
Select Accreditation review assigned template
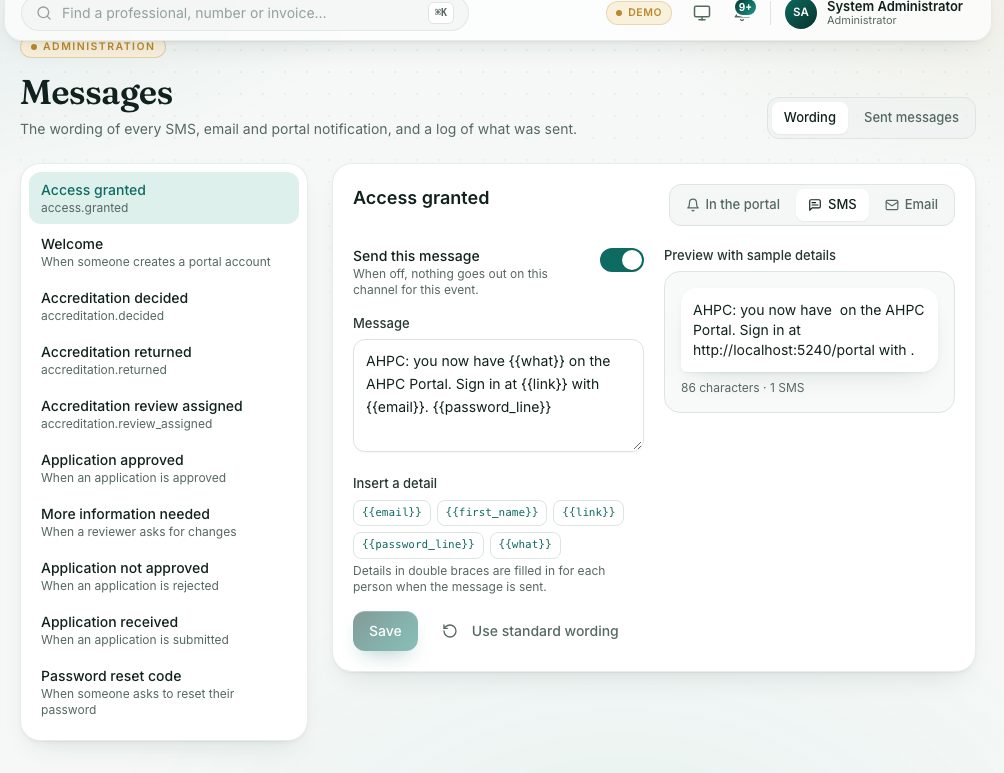(163, 414)
